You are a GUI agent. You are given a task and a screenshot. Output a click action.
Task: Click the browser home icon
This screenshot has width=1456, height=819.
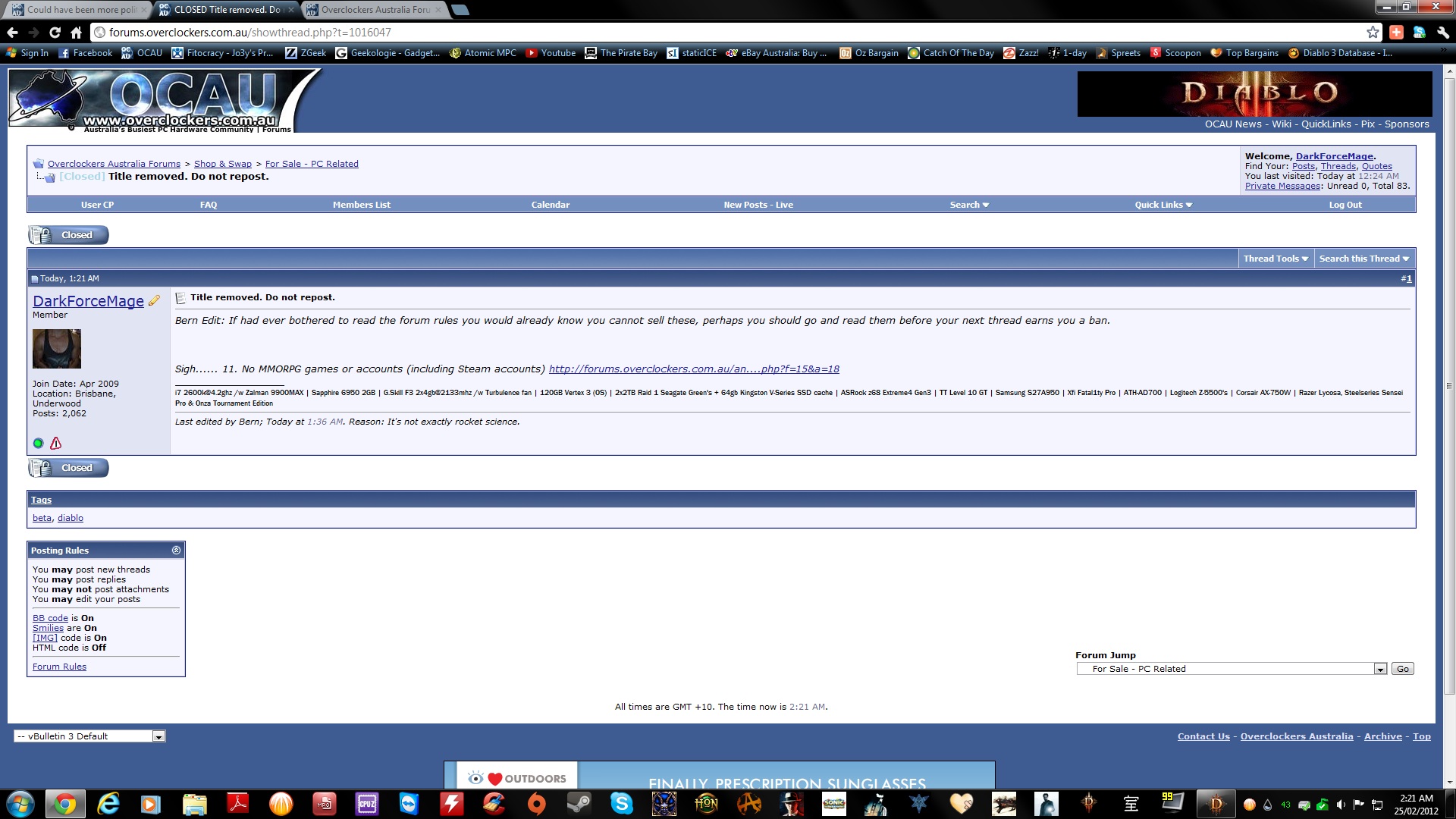coord(76,32)
